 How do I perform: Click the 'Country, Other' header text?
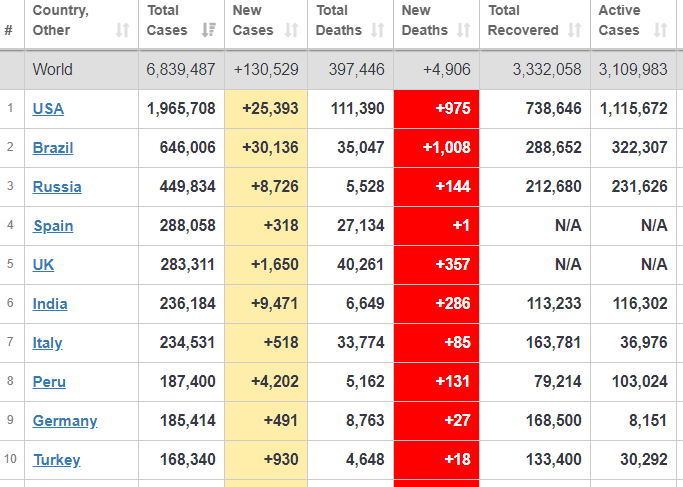[x=61, y=20]
